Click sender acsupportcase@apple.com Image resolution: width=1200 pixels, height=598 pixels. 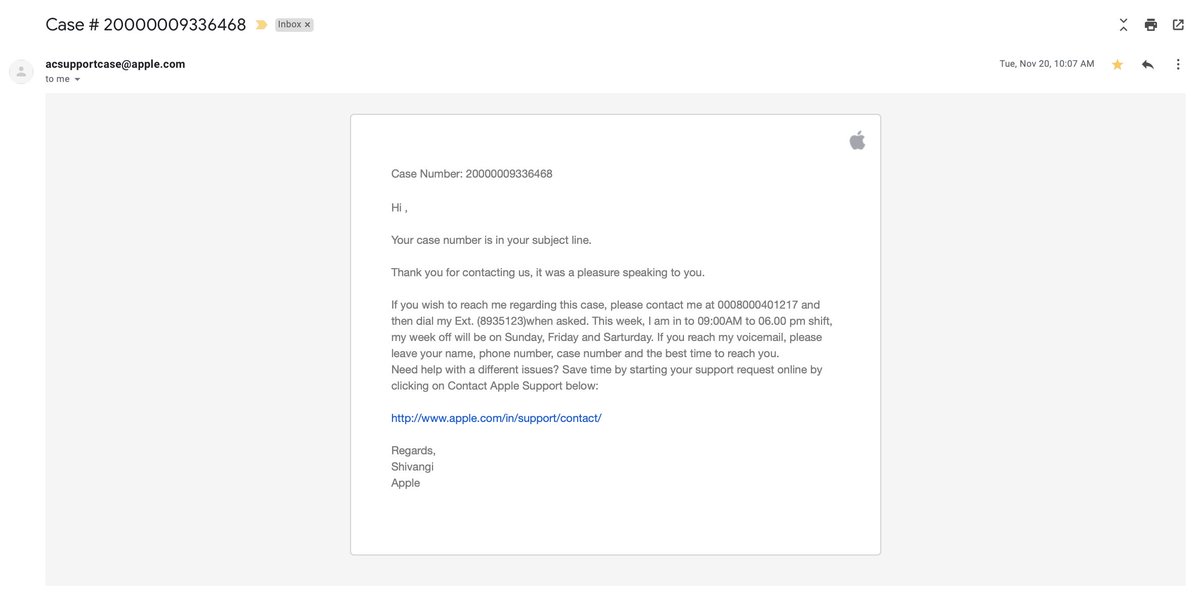pos(115,64)
